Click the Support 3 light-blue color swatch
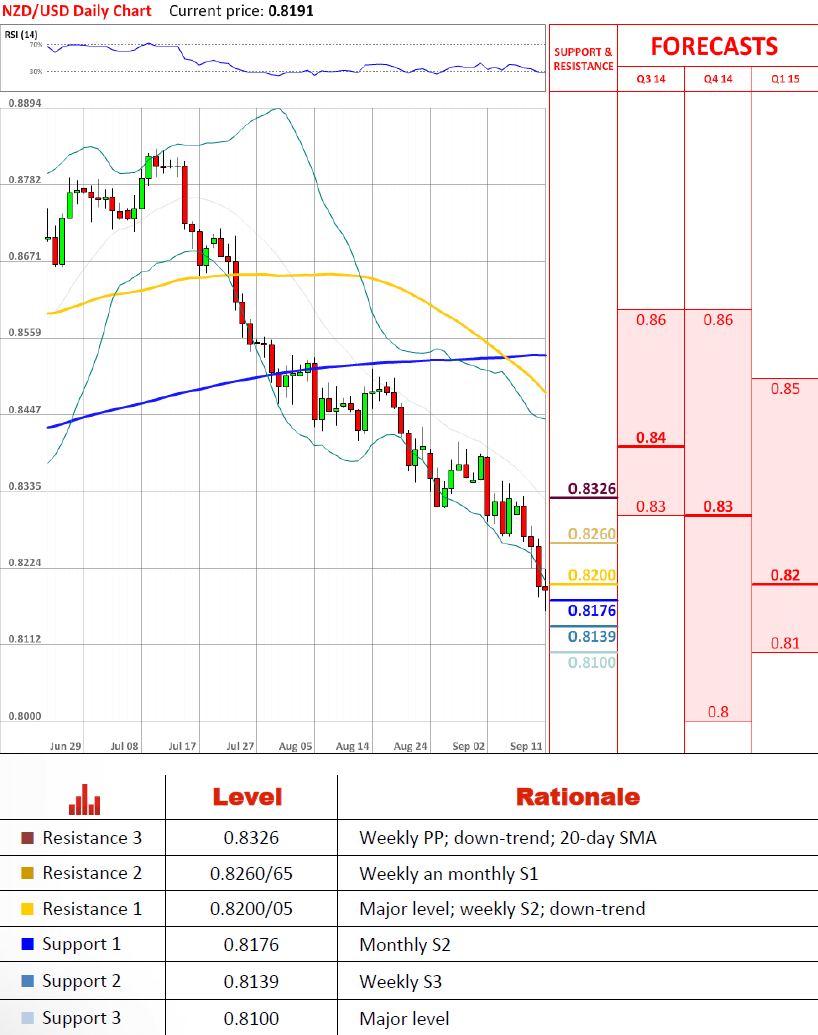818x1035 pixels. (x=27, y=1018)
